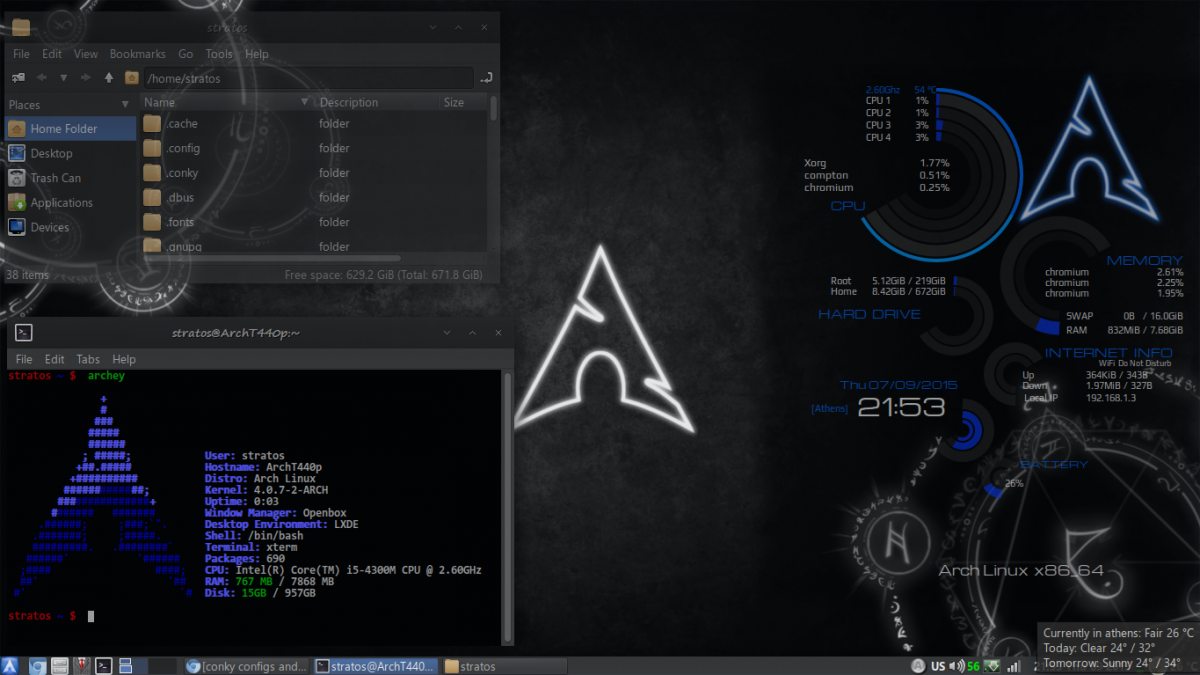
Task: Open Help menu in file manager
Action: tap(257, 54)
